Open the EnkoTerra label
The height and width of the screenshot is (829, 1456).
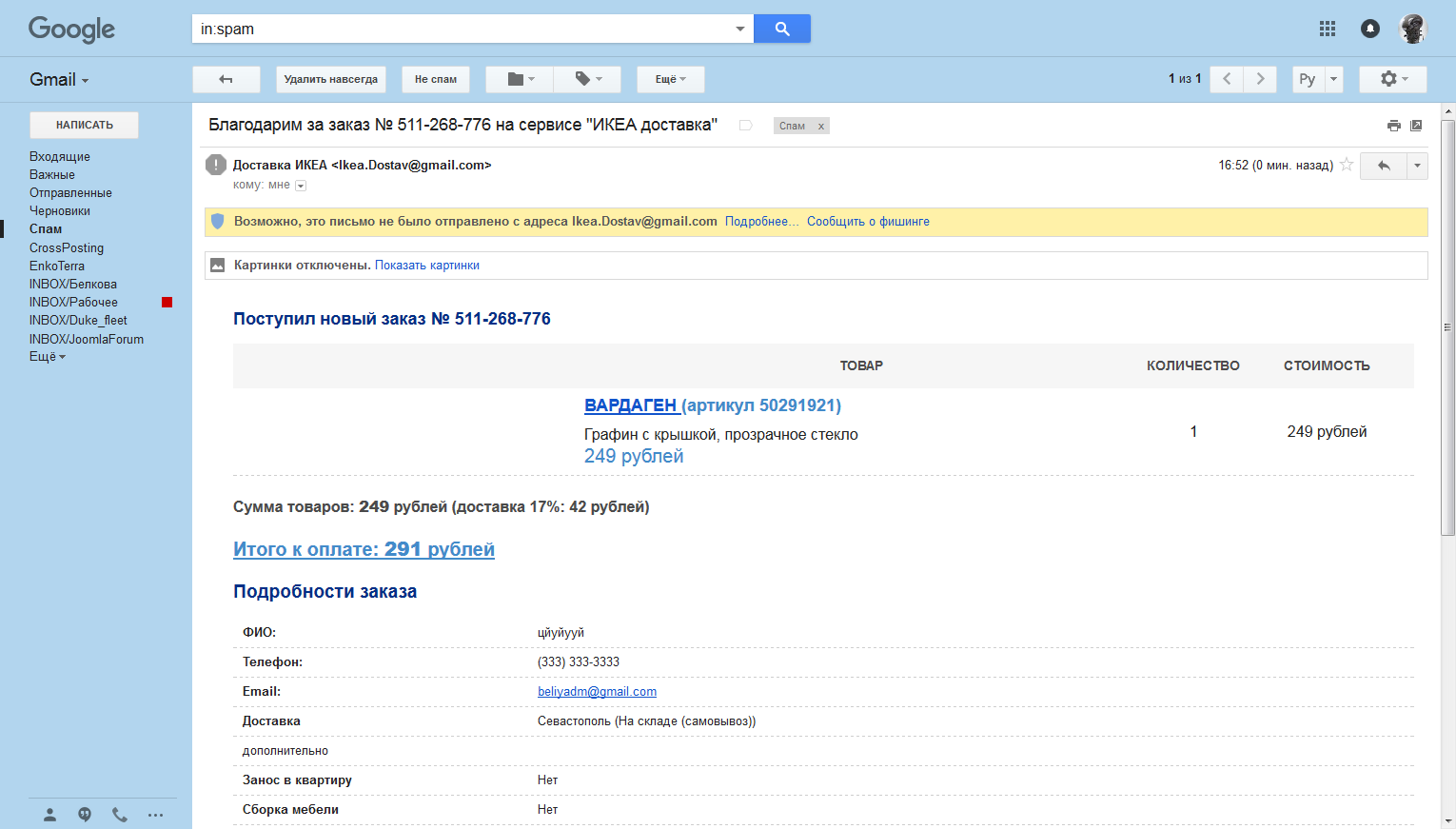(57, 266)
